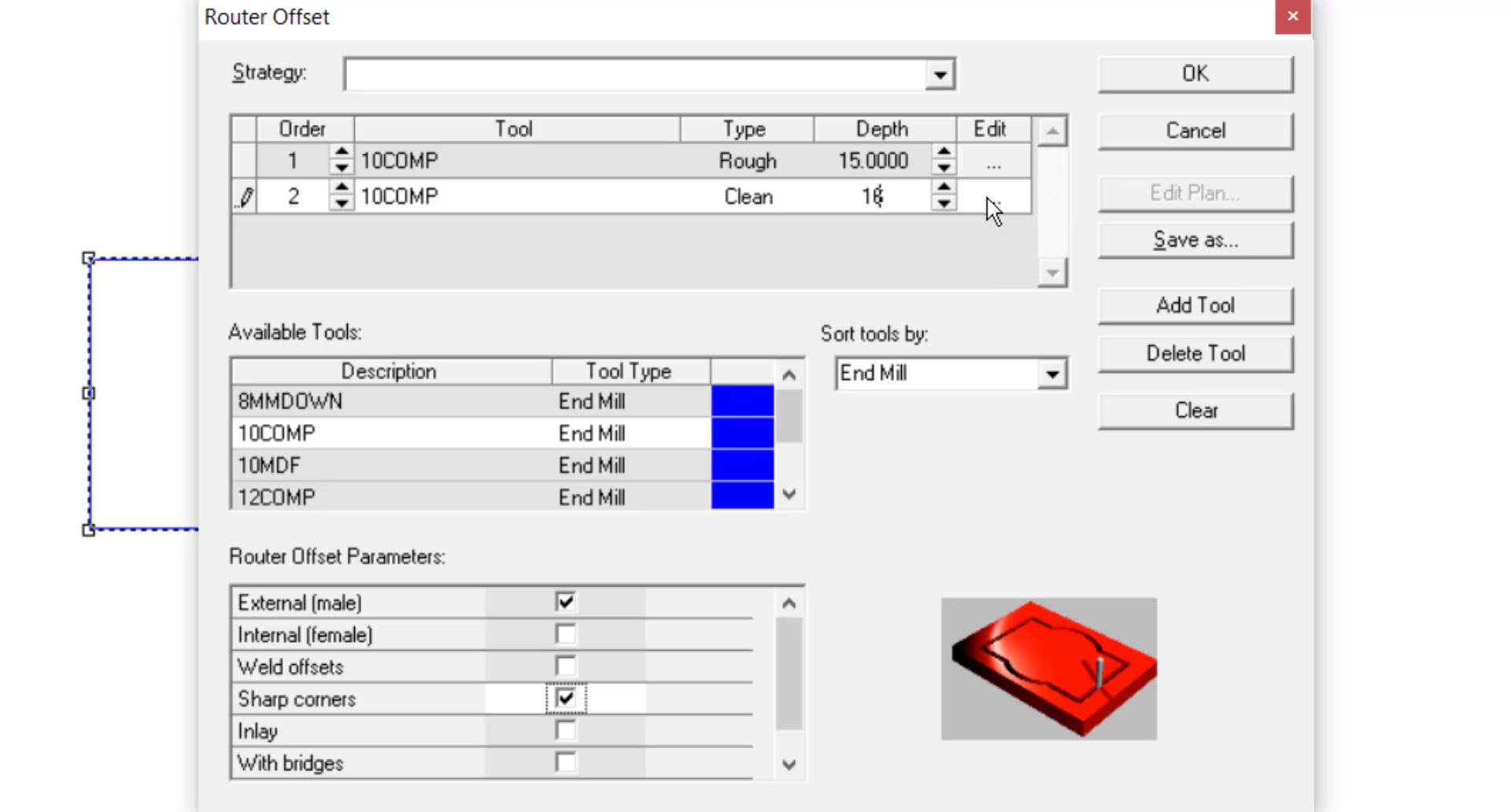Click the Save as... button
Screen dimensions: 1511x812
(1195, 240)
